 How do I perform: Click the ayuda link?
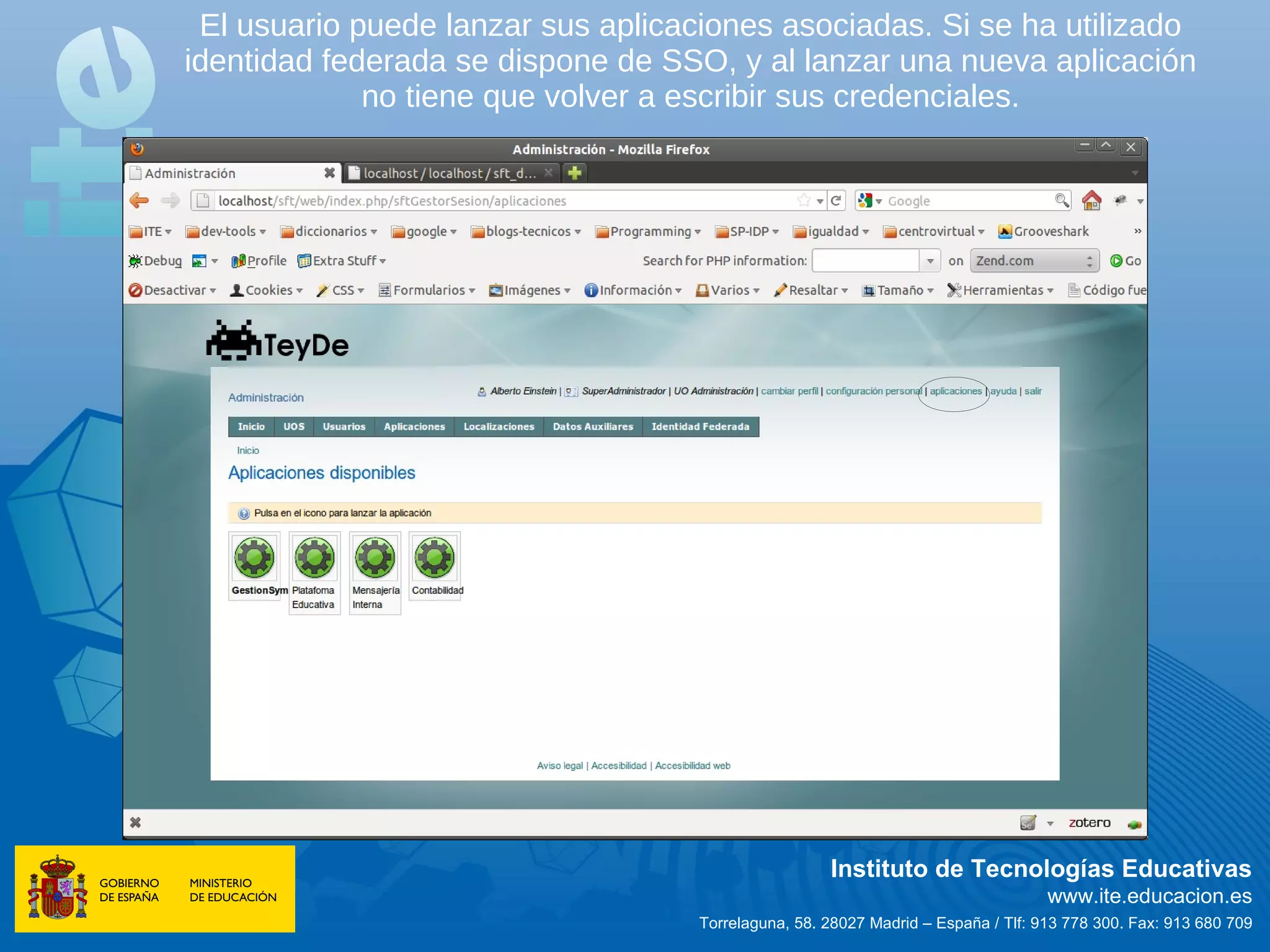click(x=1003, y=391)
